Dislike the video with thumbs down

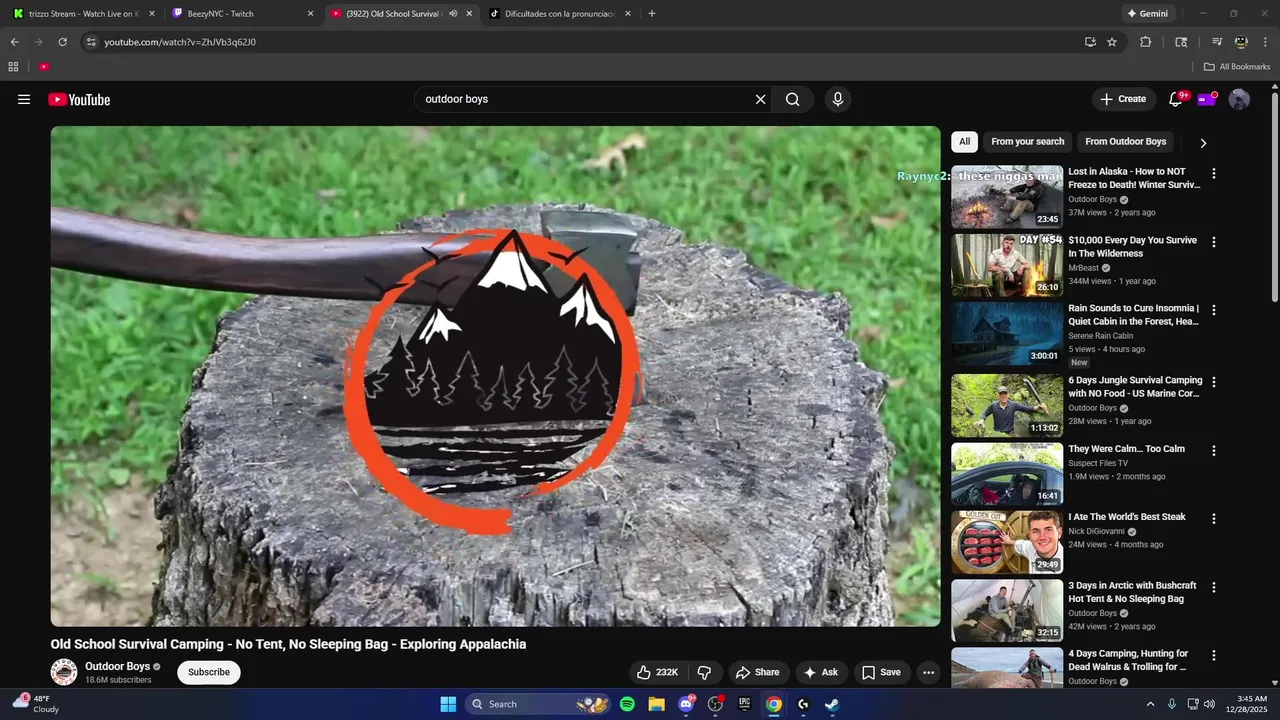click(704, 672)
